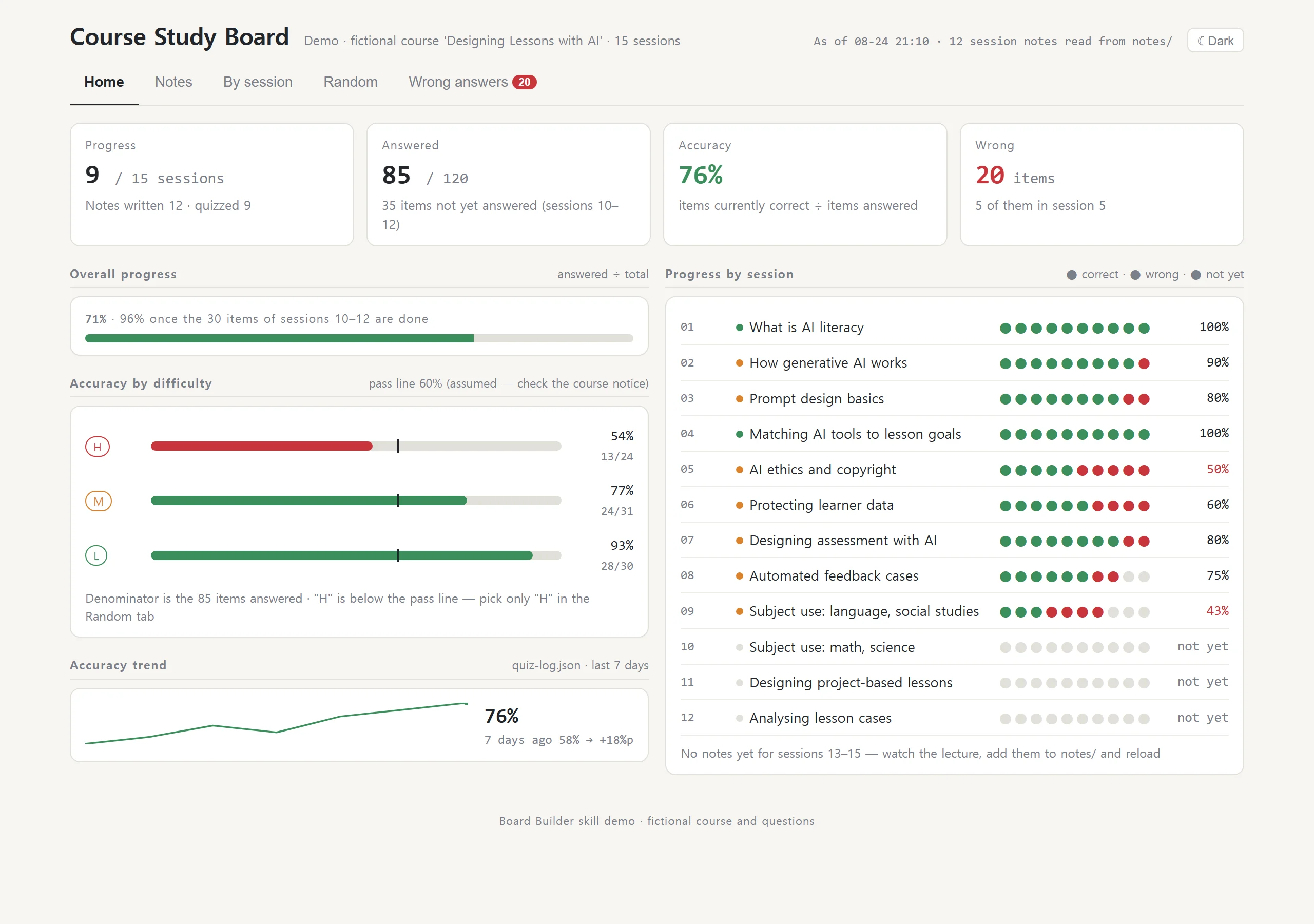Click the Wrong 20 items card
Screen dimensions: 1314x924
[1102, 184]
